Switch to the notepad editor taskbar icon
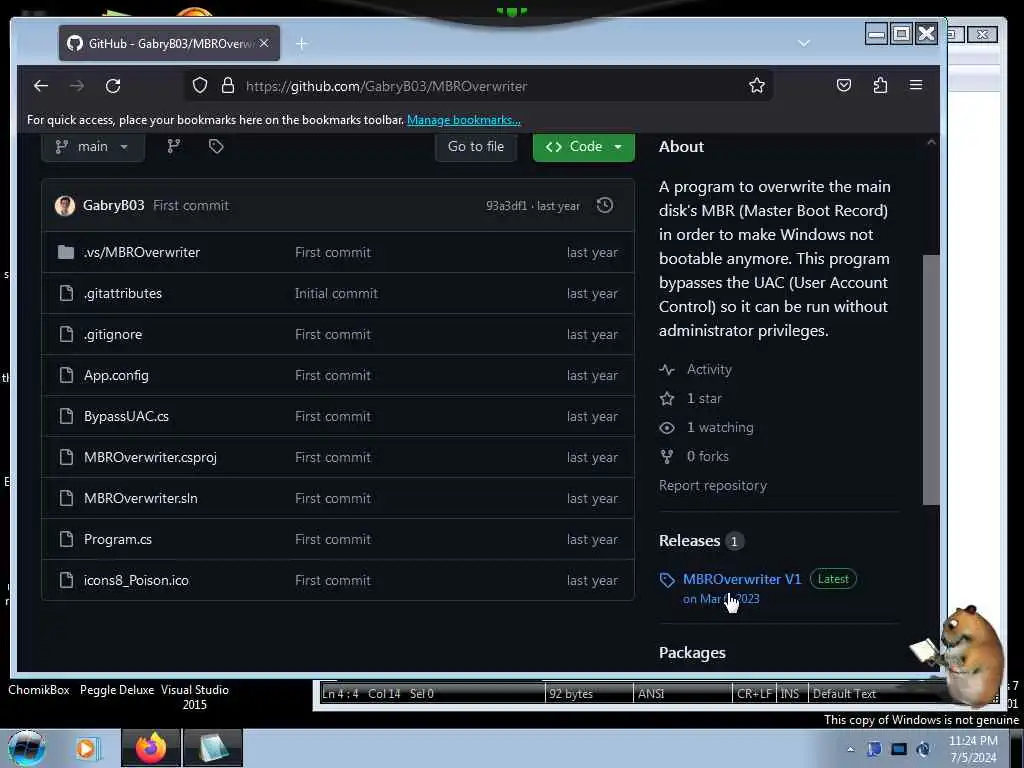 point(213,748)
